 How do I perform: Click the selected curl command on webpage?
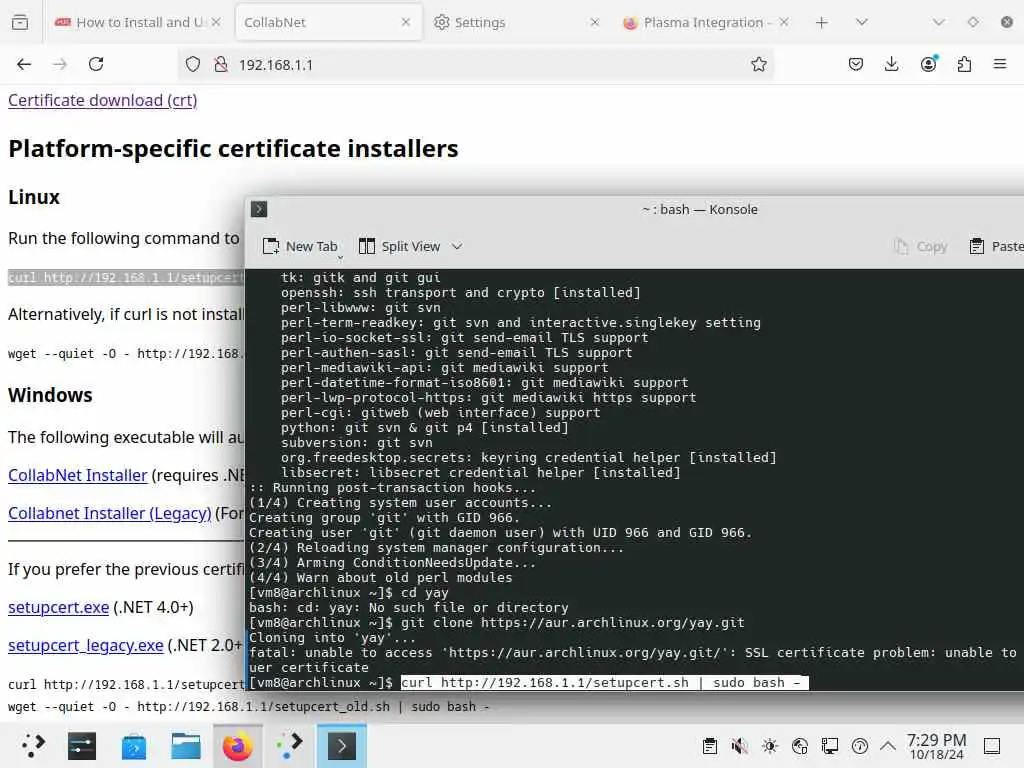tap(126, 278)
